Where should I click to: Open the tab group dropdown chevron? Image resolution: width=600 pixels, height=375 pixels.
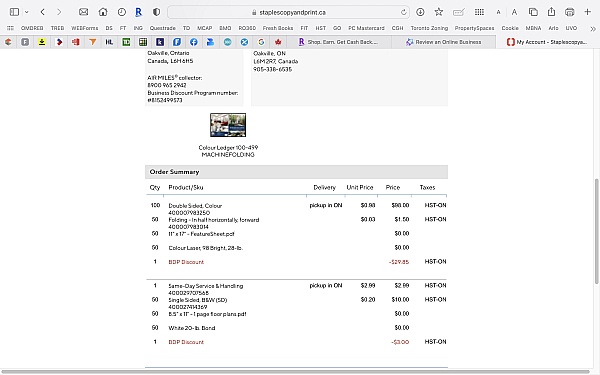(27, 12)
